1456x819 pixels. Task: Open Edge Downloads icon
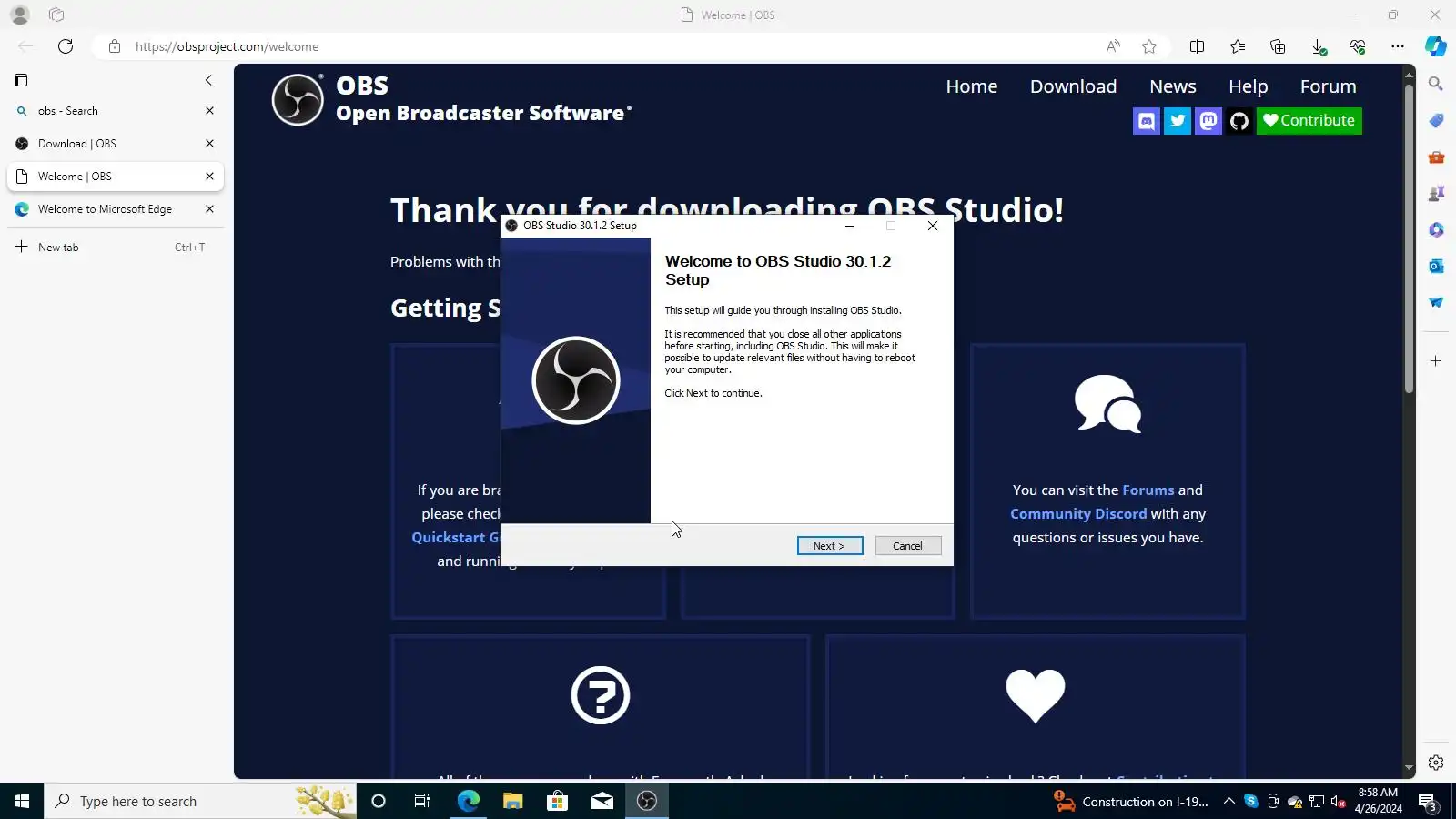tap(1318, 46)
